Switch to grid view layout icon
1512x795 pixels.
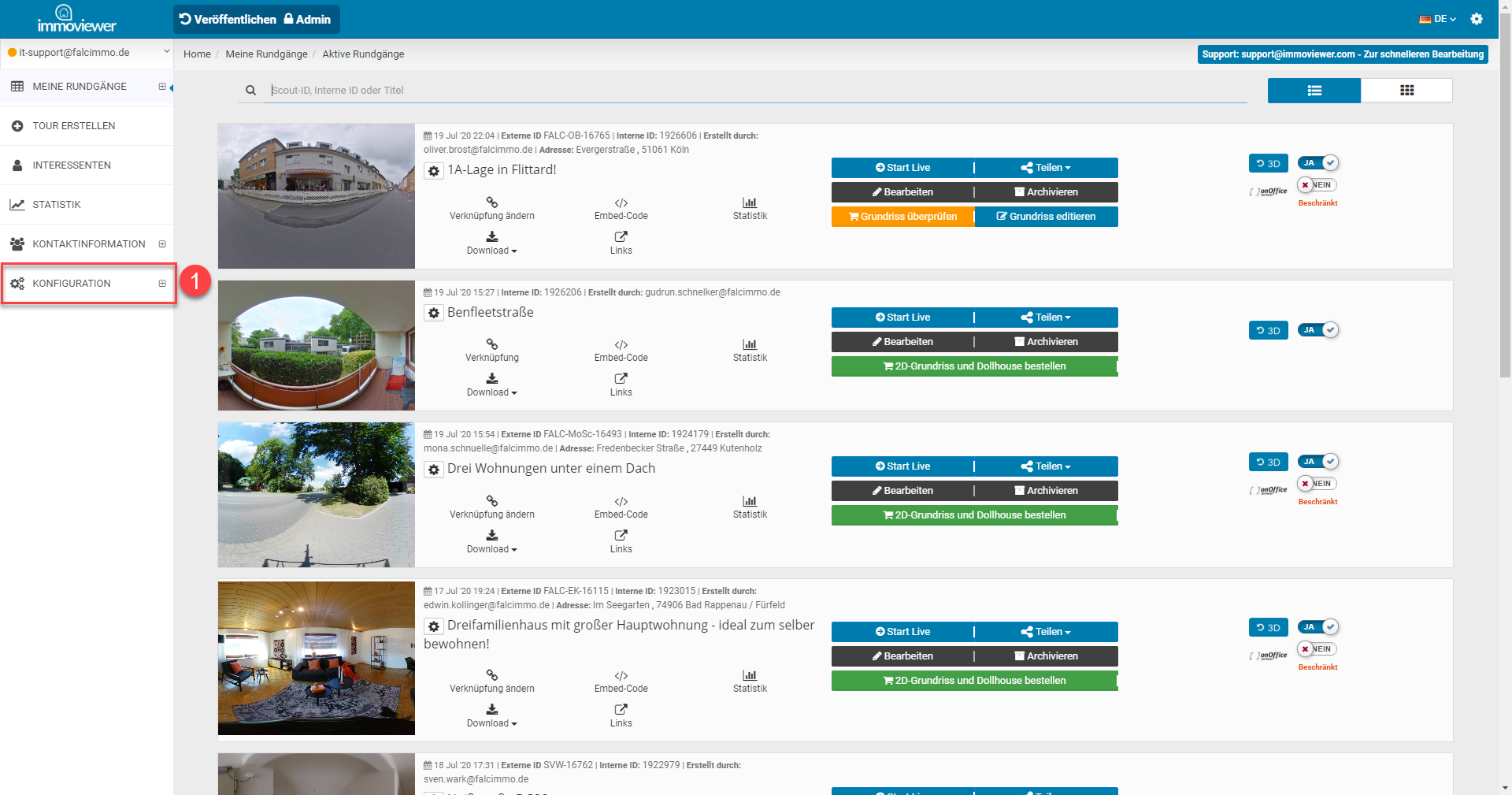[x=1406, y=91]
